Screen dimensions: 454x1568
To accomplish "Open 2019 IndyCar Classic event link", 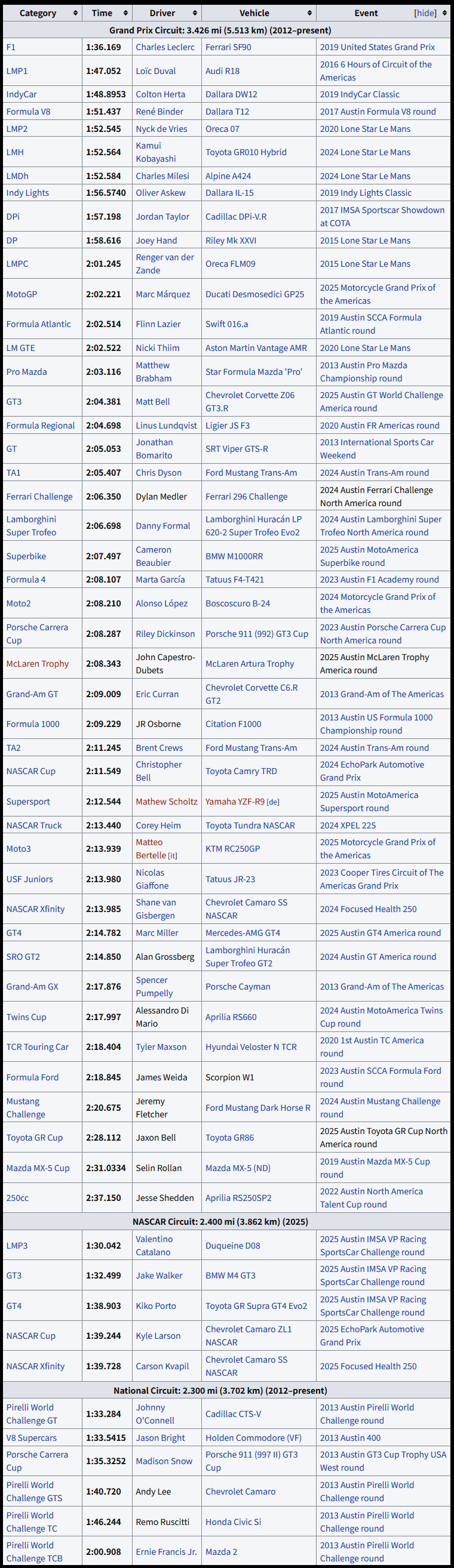I will 360,94.
